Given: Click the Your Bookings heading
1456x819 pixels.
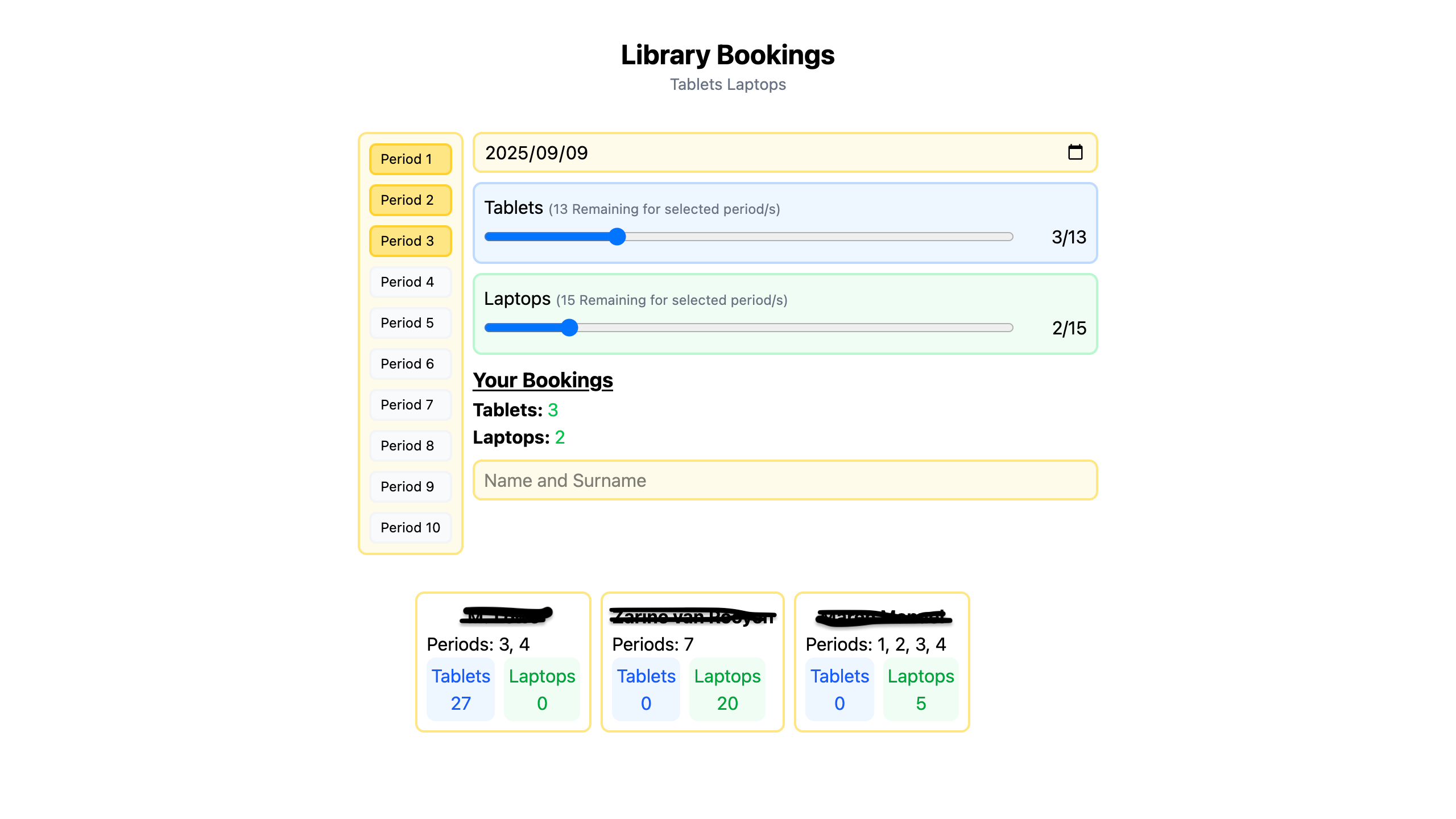Looking at the screenshot, I should tap(543, 380).
